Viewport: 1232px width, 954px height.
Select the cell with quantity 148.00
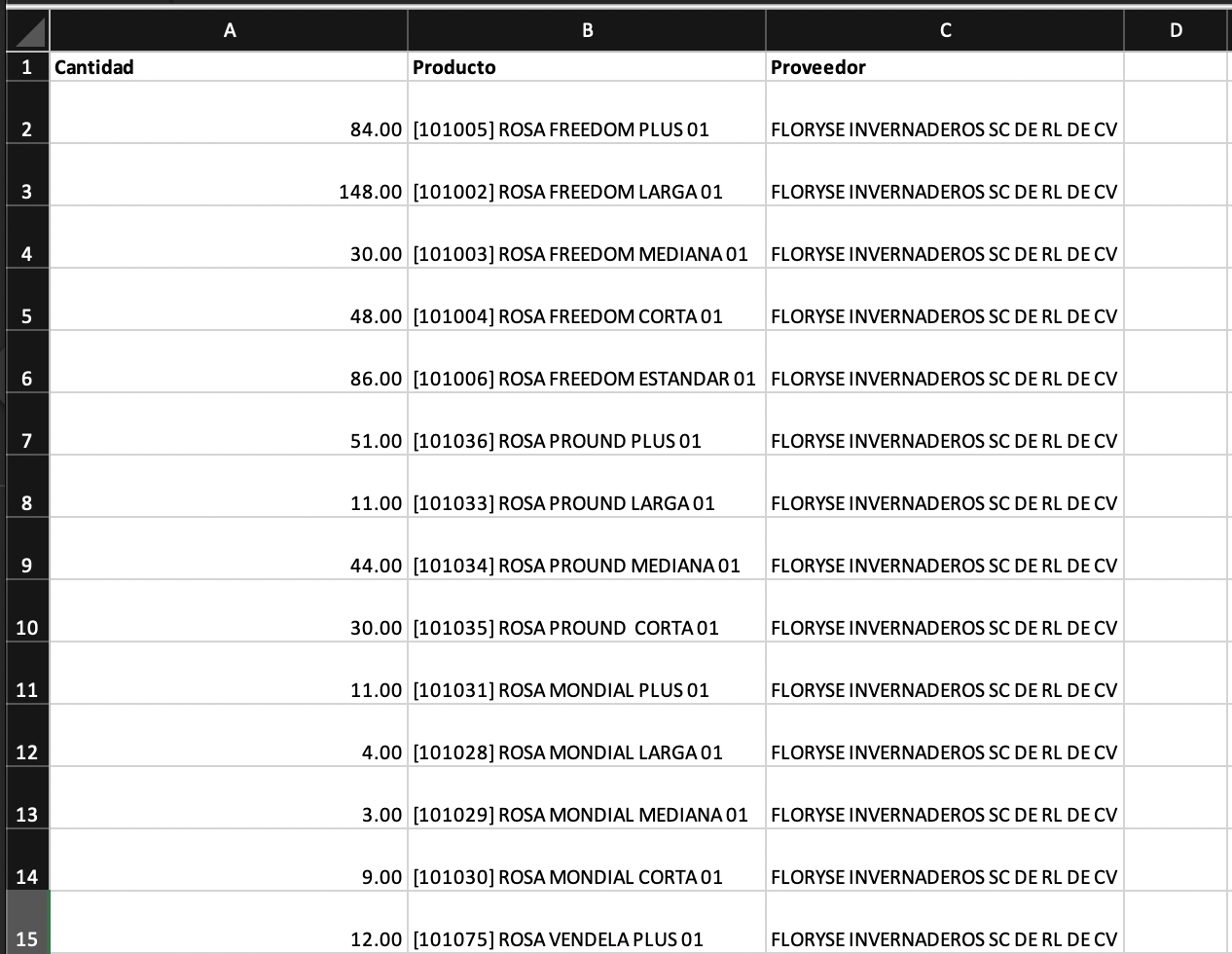229,175
